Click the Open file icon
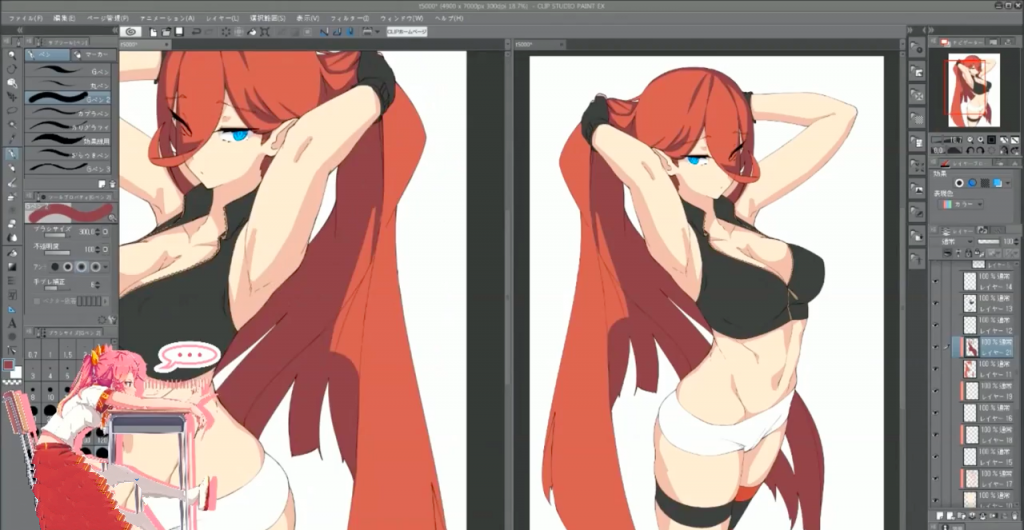Viewport: 1024px width, 530px height. 166,31
